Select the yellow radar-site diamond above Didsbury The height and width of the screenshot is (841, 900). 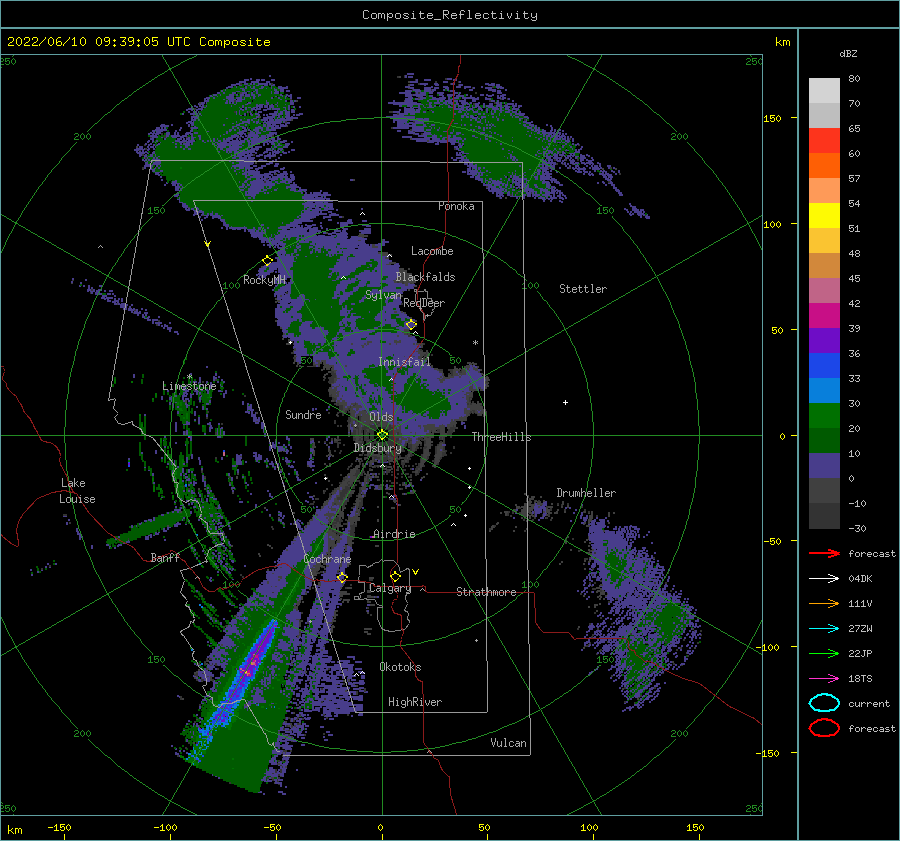(382, 435)
